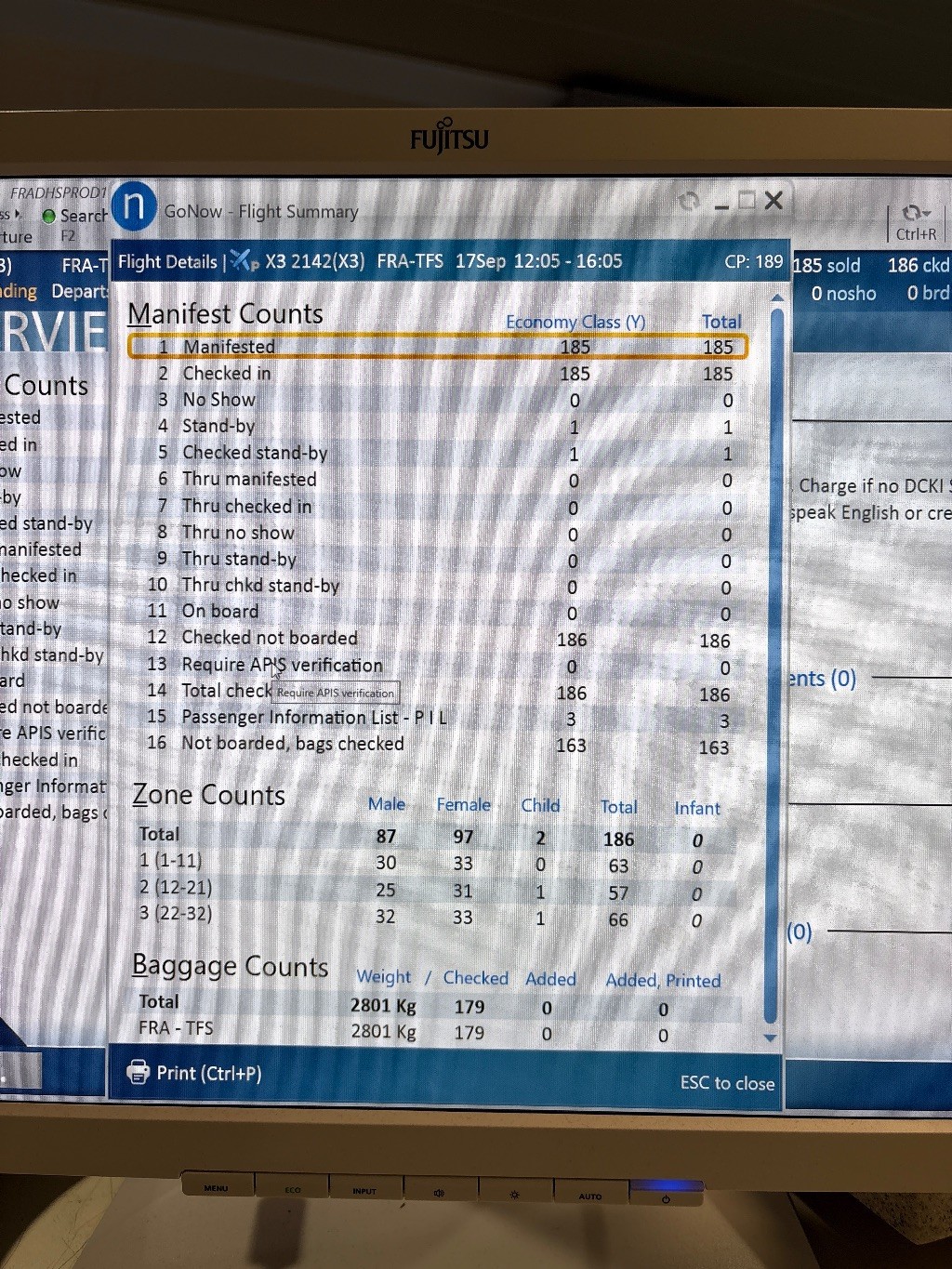
Task: Click the printer icon
Action: [139, 1072]
